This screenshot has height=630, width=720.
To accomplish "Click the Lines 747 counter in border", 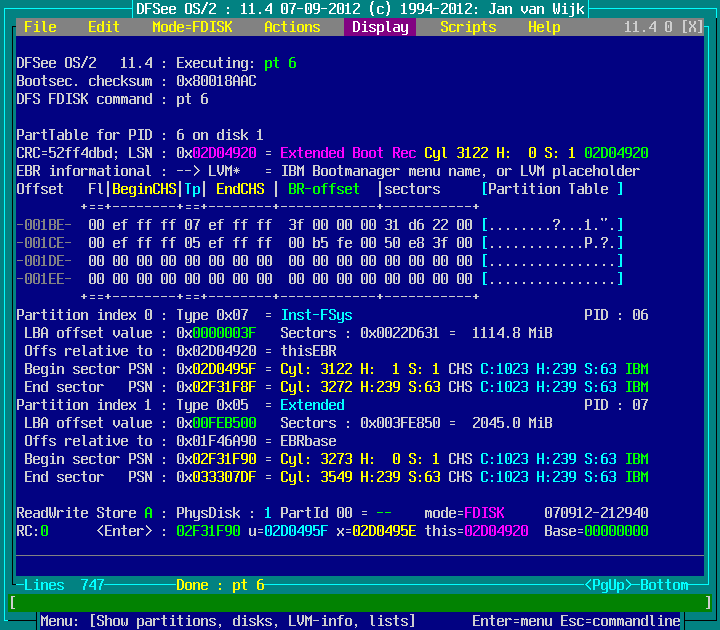I will pos(64,585).
